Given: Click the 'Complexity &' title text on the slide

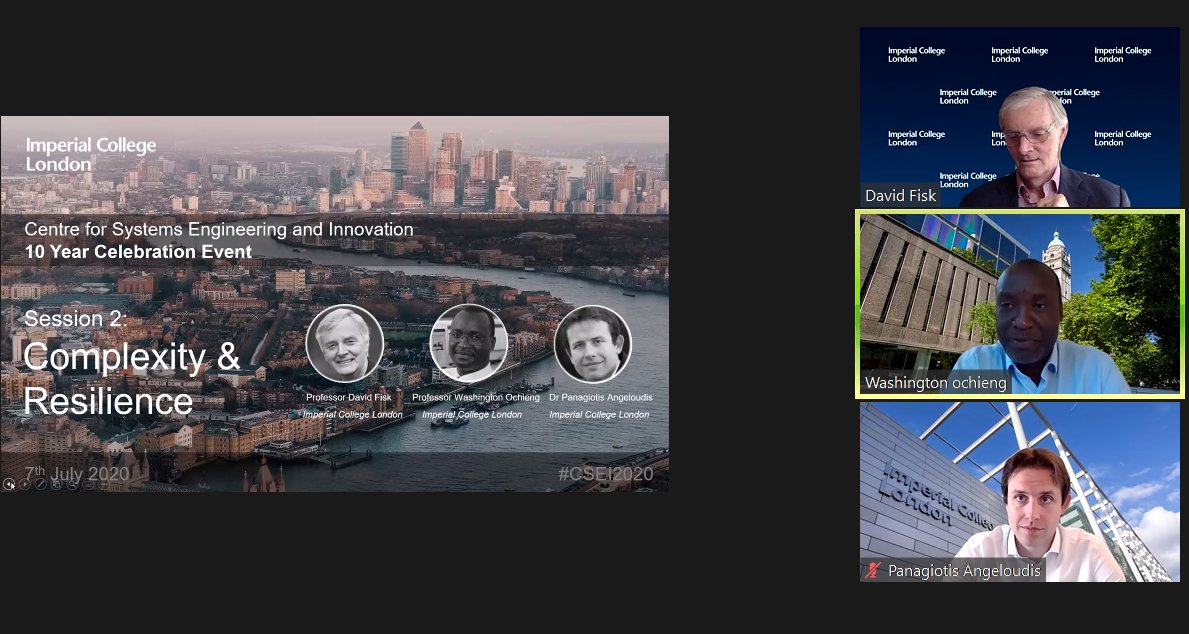Looking at the screenshot, I should [x=132, y=357].
